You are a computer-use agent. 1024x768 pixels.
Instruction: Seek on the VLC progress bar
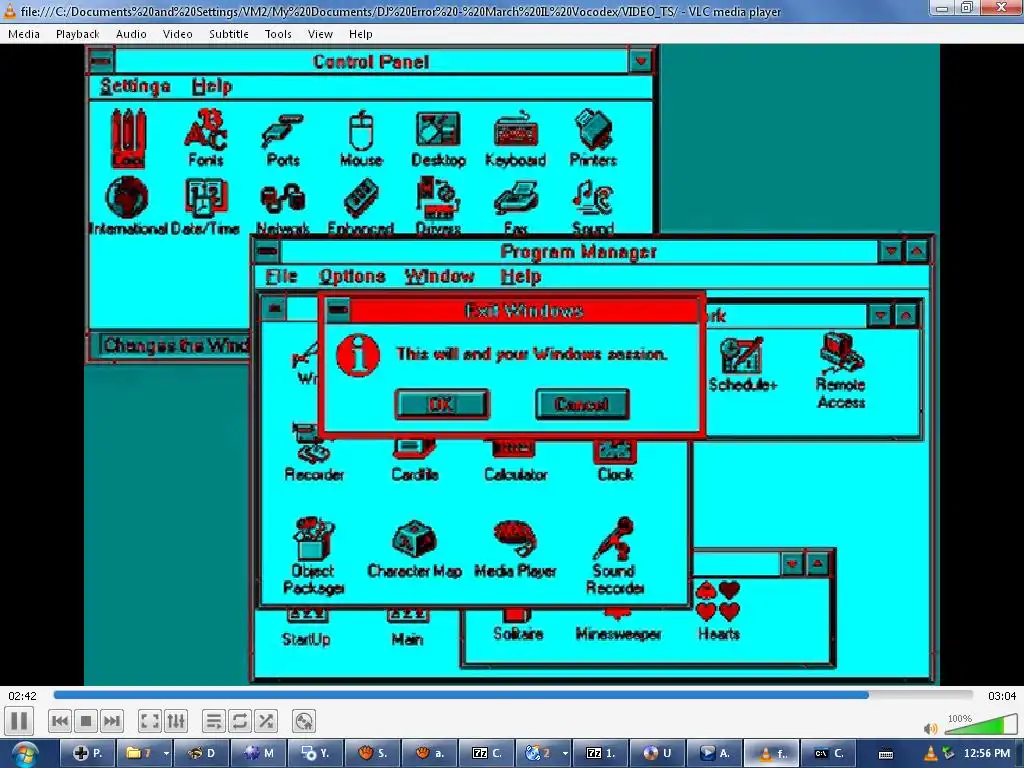point(513,696)
